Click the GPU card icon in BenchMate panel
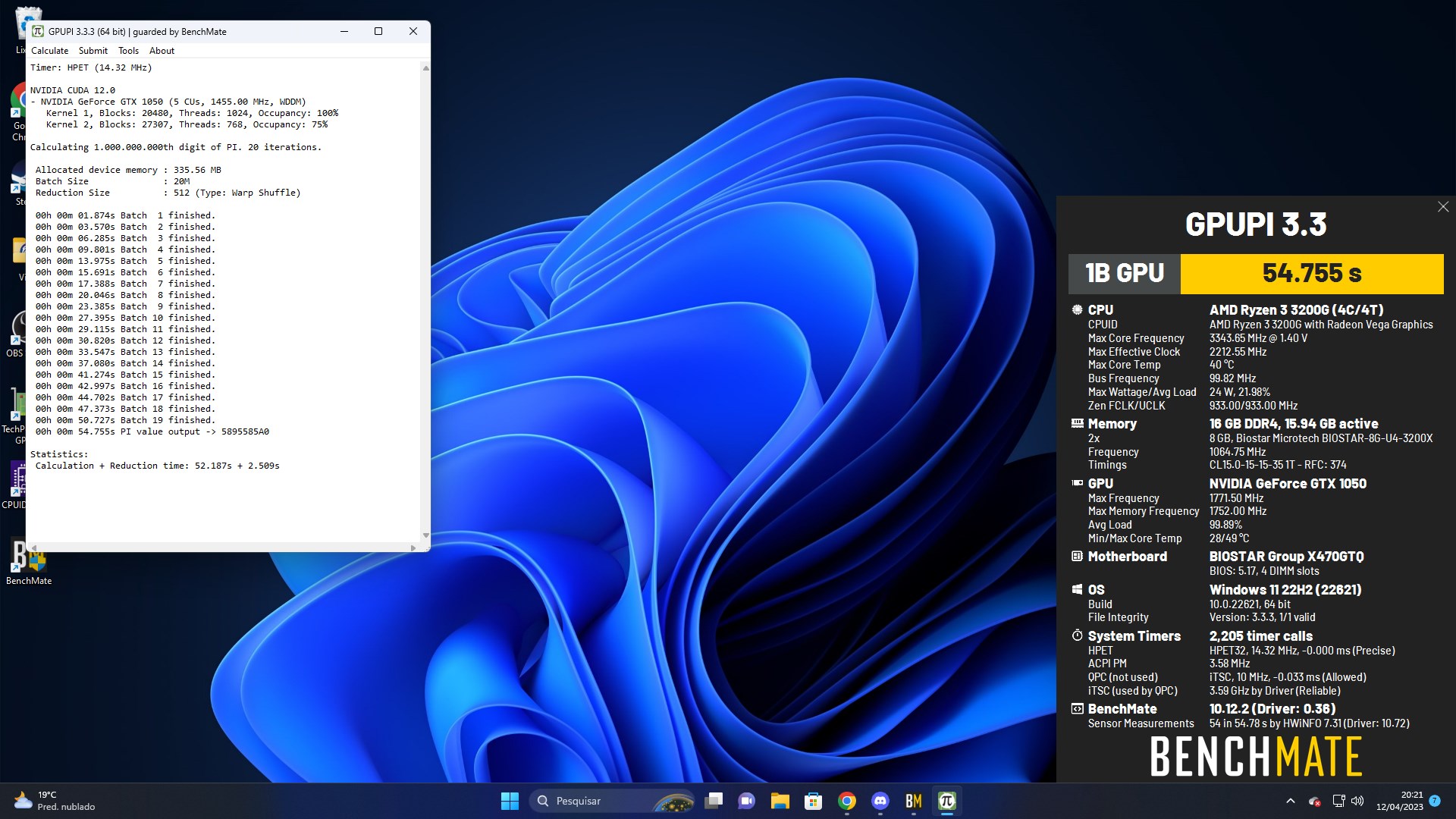1456x819 pixels. [x=1077, y=483]
